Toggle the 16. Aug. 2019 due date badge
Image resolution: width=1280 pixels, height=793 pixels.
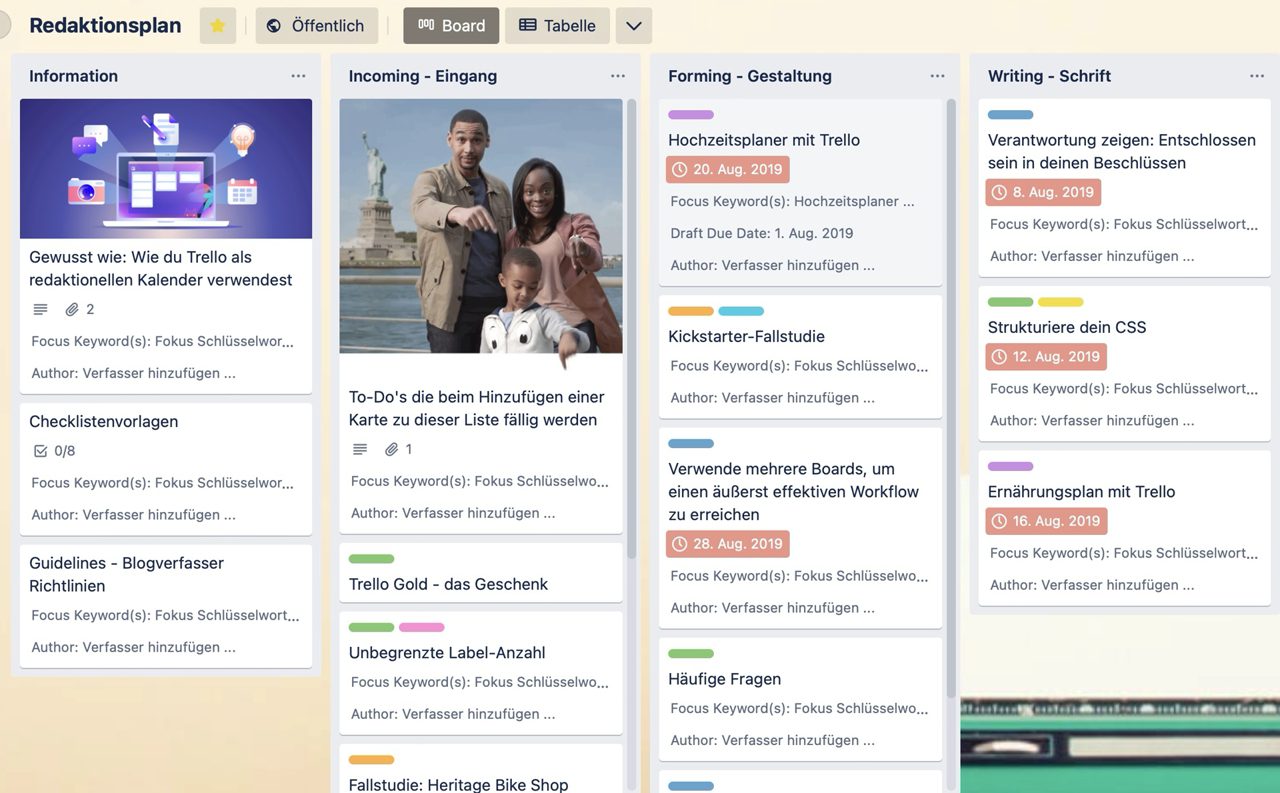click(x=1046, y=521)
